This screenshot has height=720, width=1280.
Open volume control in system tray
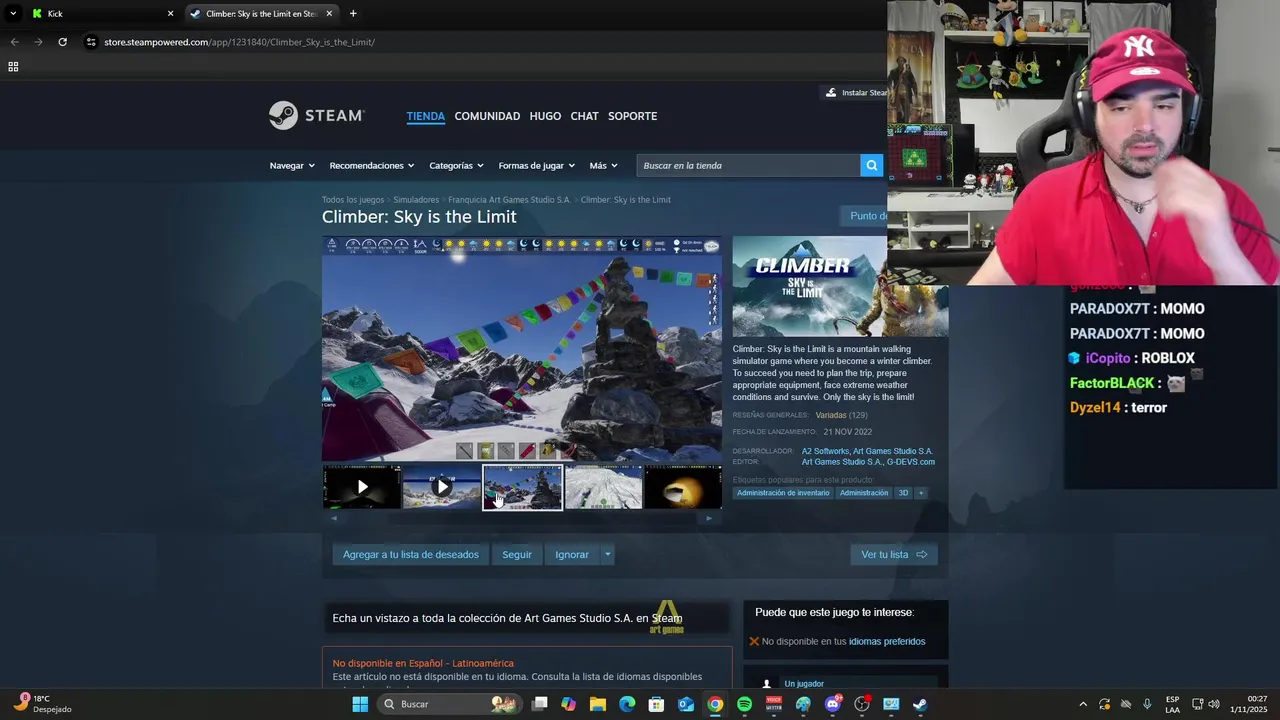pos(1214,704)
